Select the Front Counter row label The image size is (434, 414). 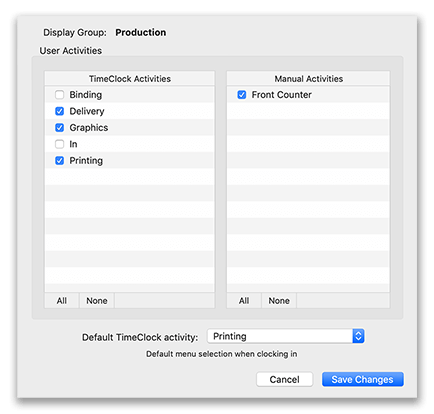(x=281, y=95)
